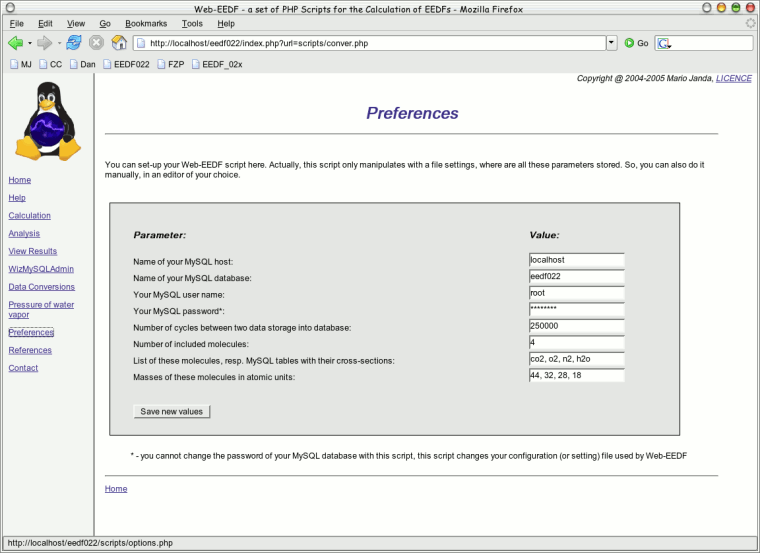This screenshot has height=553, width=760.
Task: Focus the MySQL password input field
Action: pos(576,309)
